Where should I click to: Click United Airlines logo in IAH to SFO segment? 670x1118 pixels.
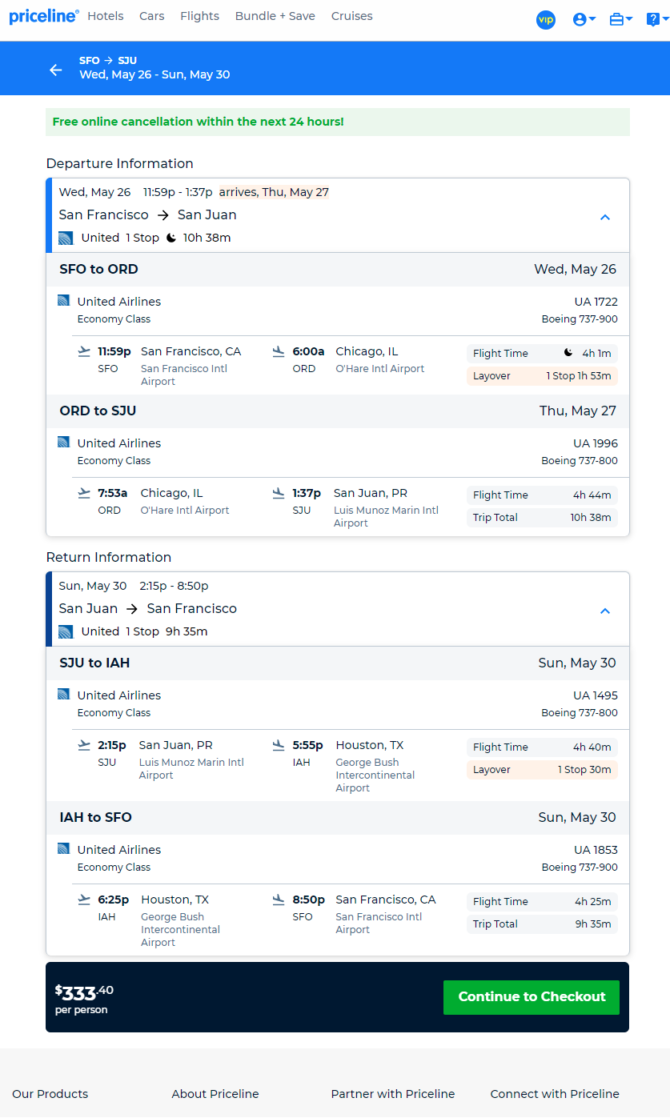point(63,848)
